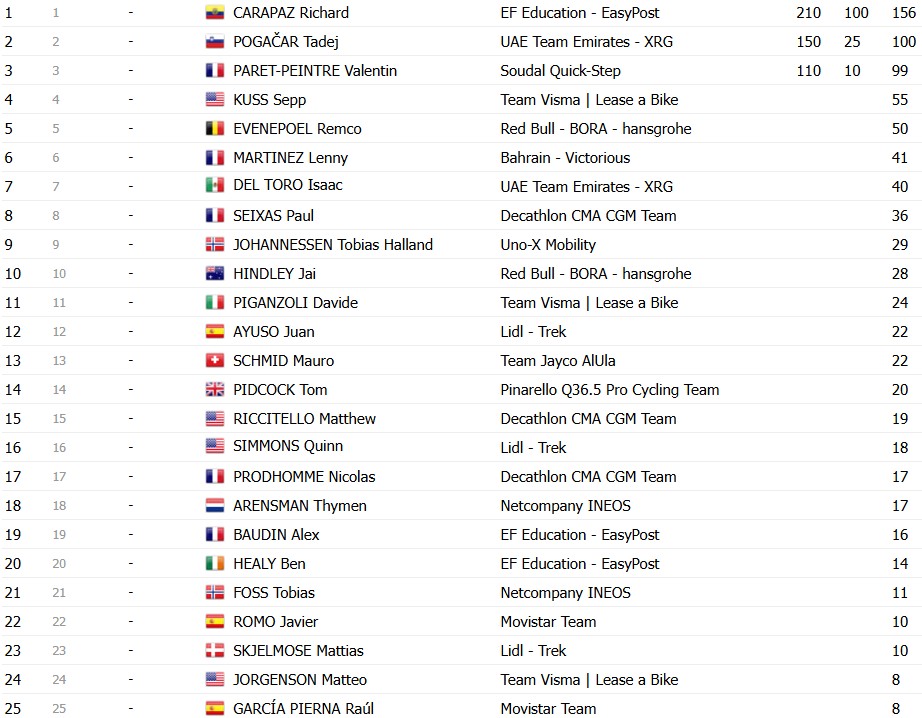Click points value 99 in PARET-PEINTRE row
Image resolution: width=922 pixels, height=718 pixels.
(900, 71)
